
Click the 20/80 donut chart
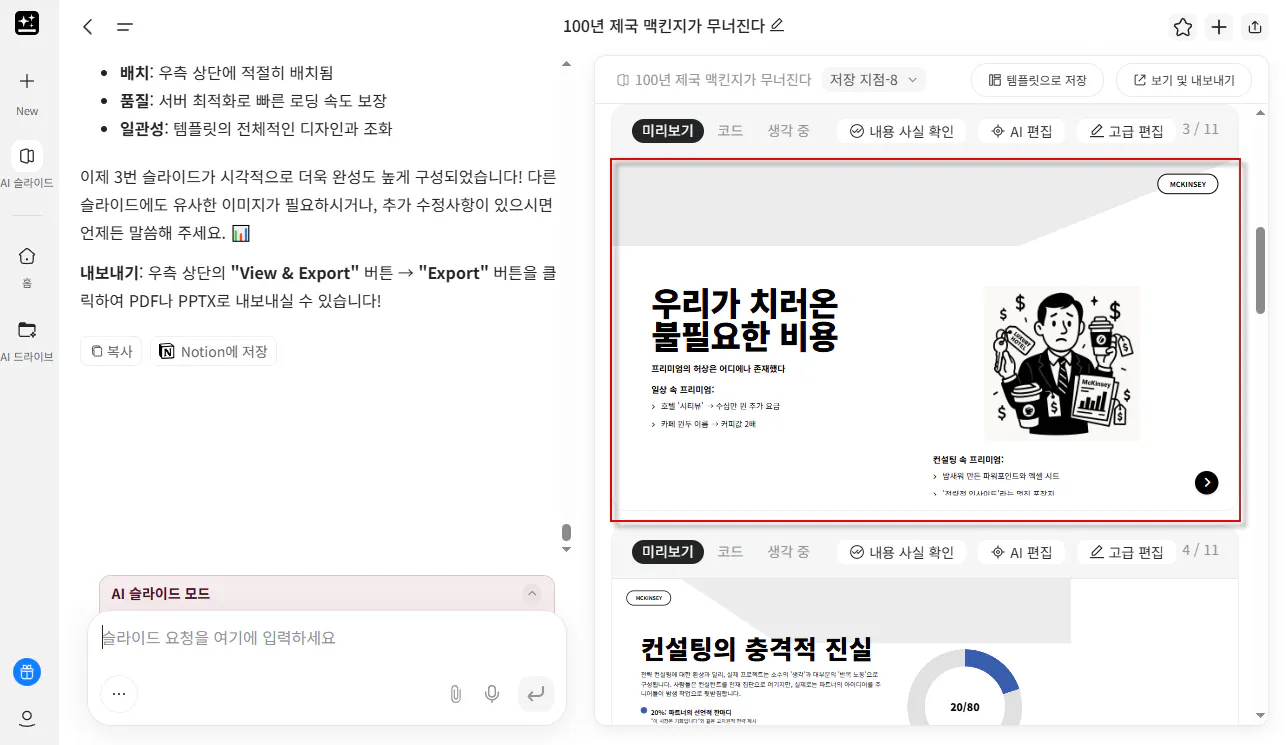point(964,688)
